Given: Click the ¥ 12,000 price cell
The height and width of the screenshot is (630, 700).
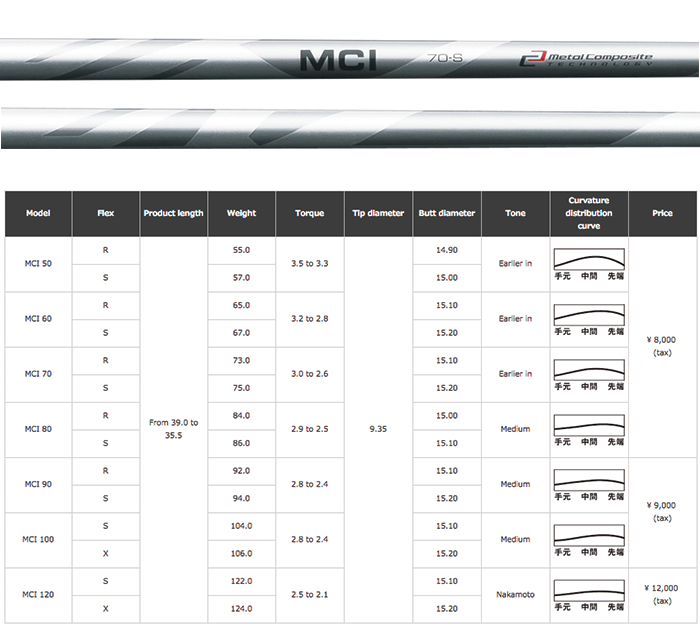Looking at the screenshot, I should (662, 594).
